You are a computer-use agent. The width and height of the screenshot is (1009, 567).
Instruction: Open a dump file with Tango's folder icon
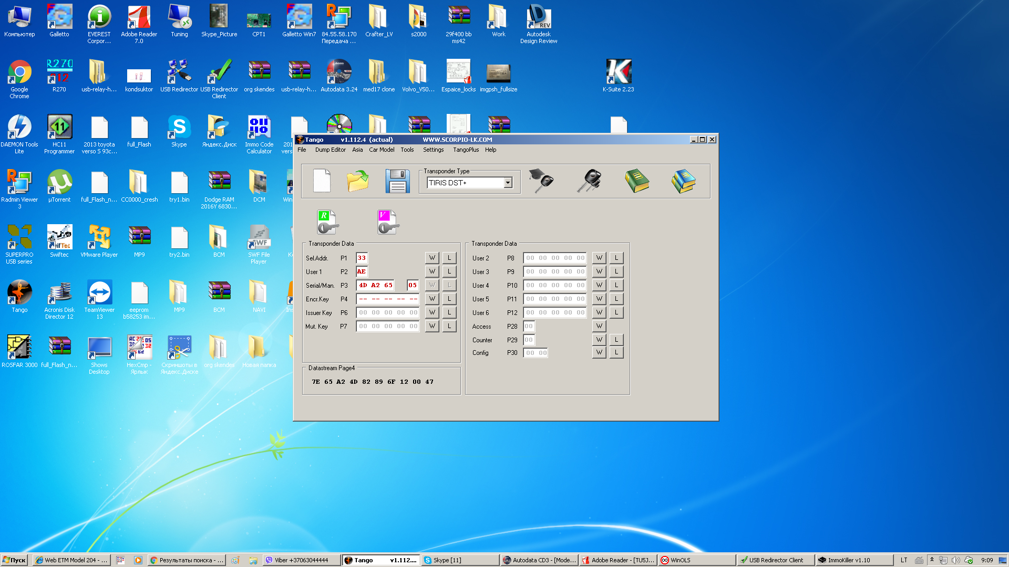tap(358, 181)
